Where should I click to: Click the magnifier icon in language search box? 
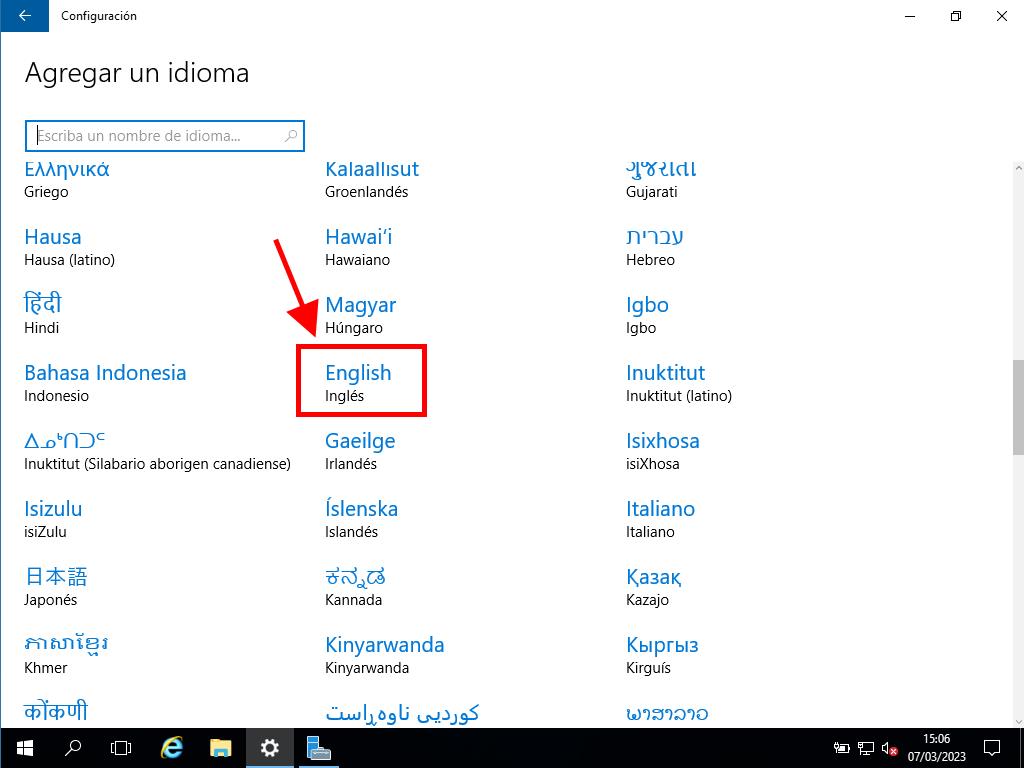click(x=291, y=136)
